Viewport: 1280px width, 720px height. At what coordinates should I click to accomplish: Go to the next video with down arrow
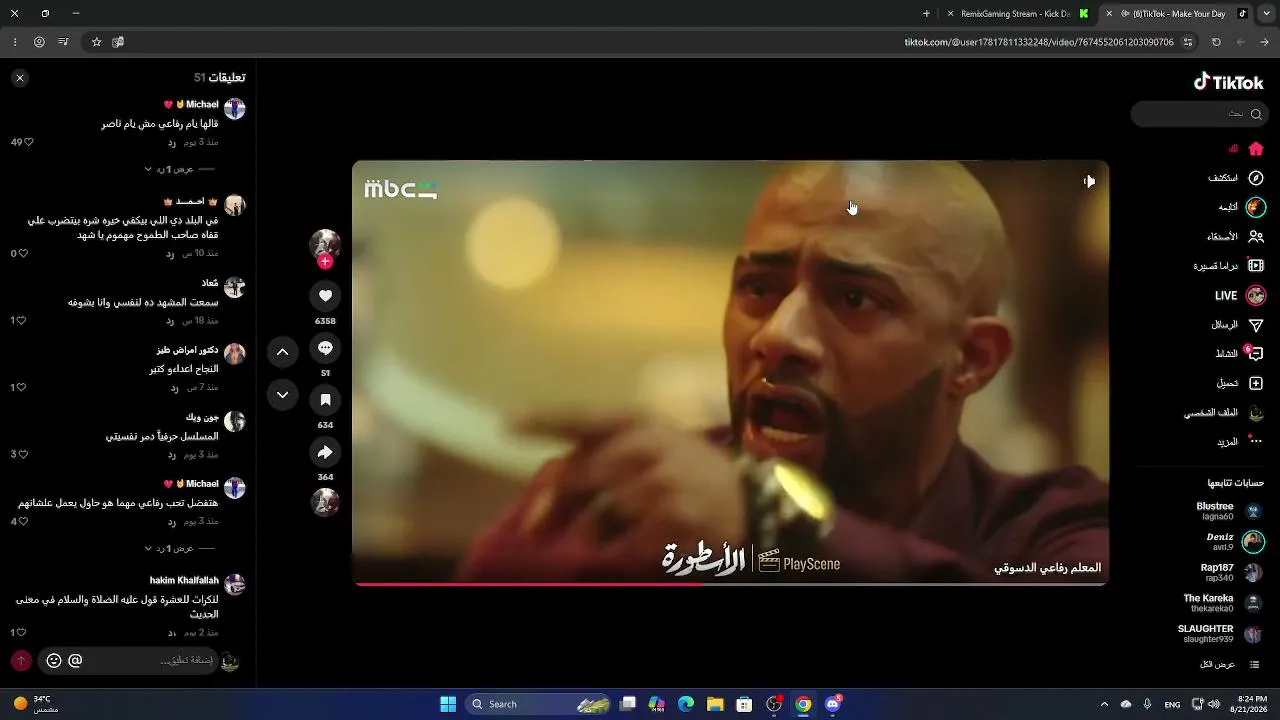click(282, 395)
